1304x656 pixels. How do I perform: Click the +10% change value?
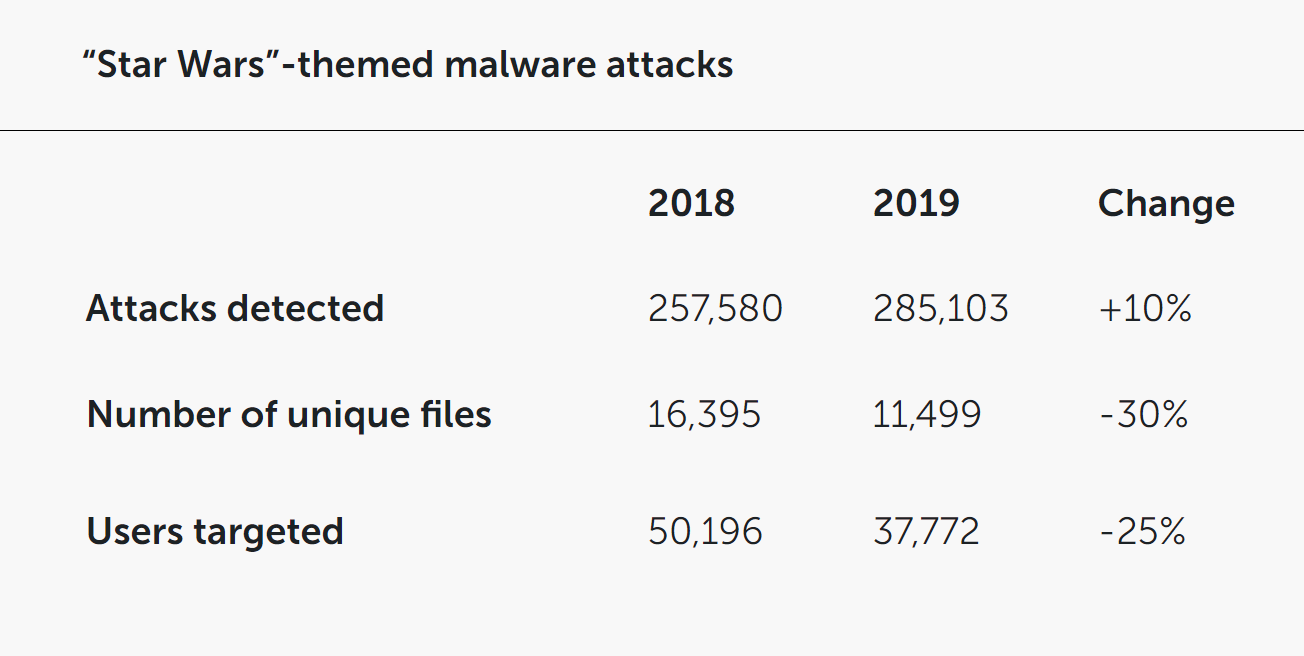point(1145,309)
